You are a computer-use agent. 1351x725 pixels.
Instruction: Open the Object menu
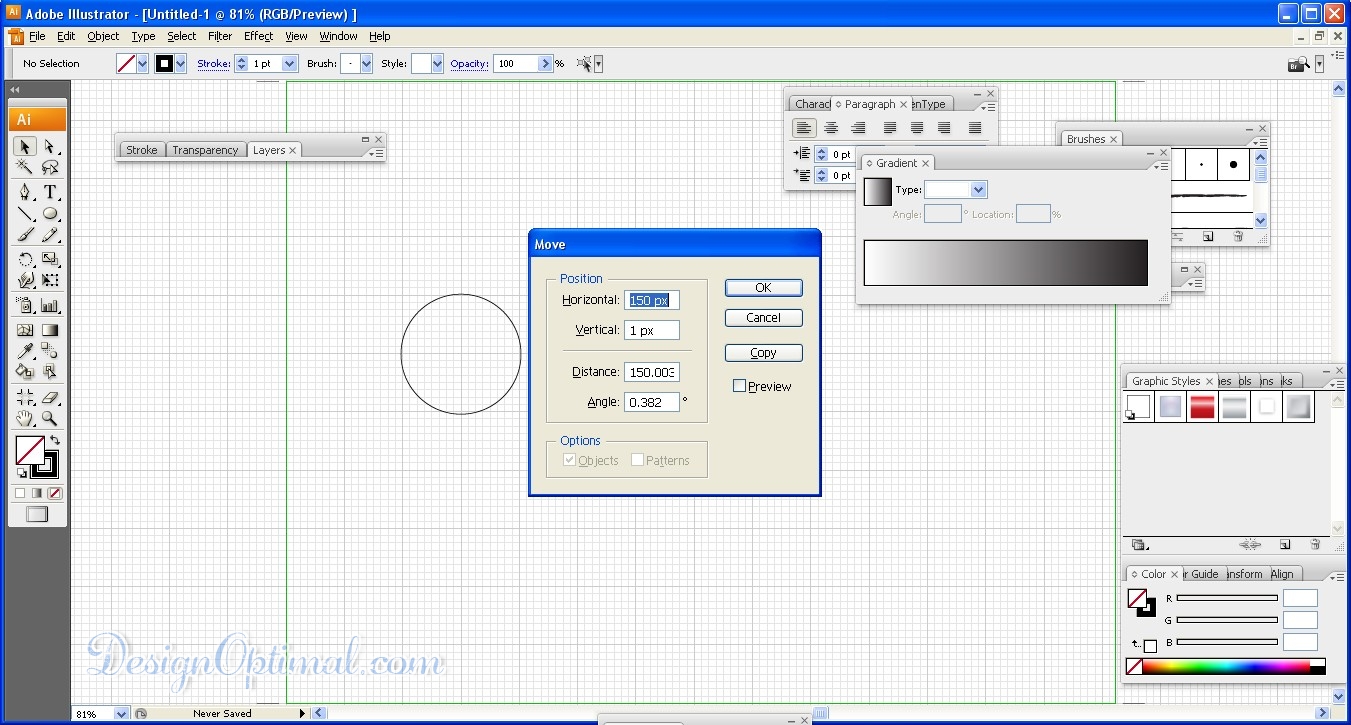click(x=103, y=36)
